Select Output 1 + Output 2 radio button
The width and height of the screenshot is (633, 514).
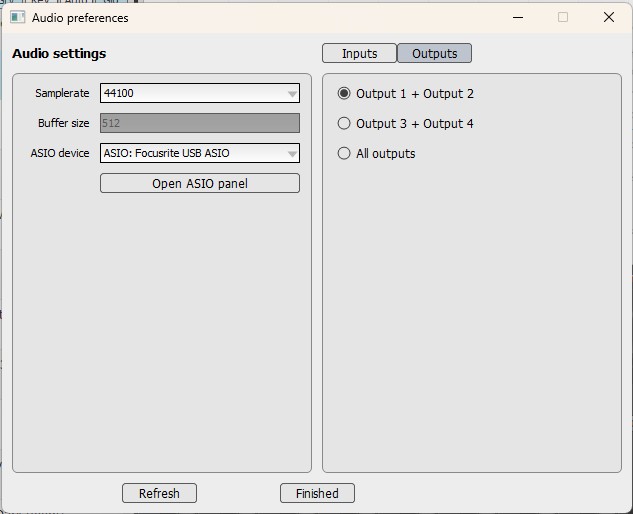coord(345,94)
